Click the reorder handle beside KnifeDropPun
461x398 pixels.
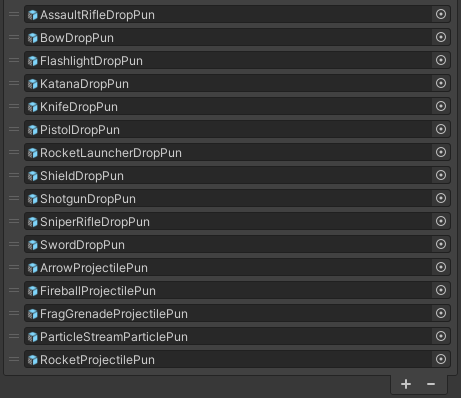coord(14,106)
